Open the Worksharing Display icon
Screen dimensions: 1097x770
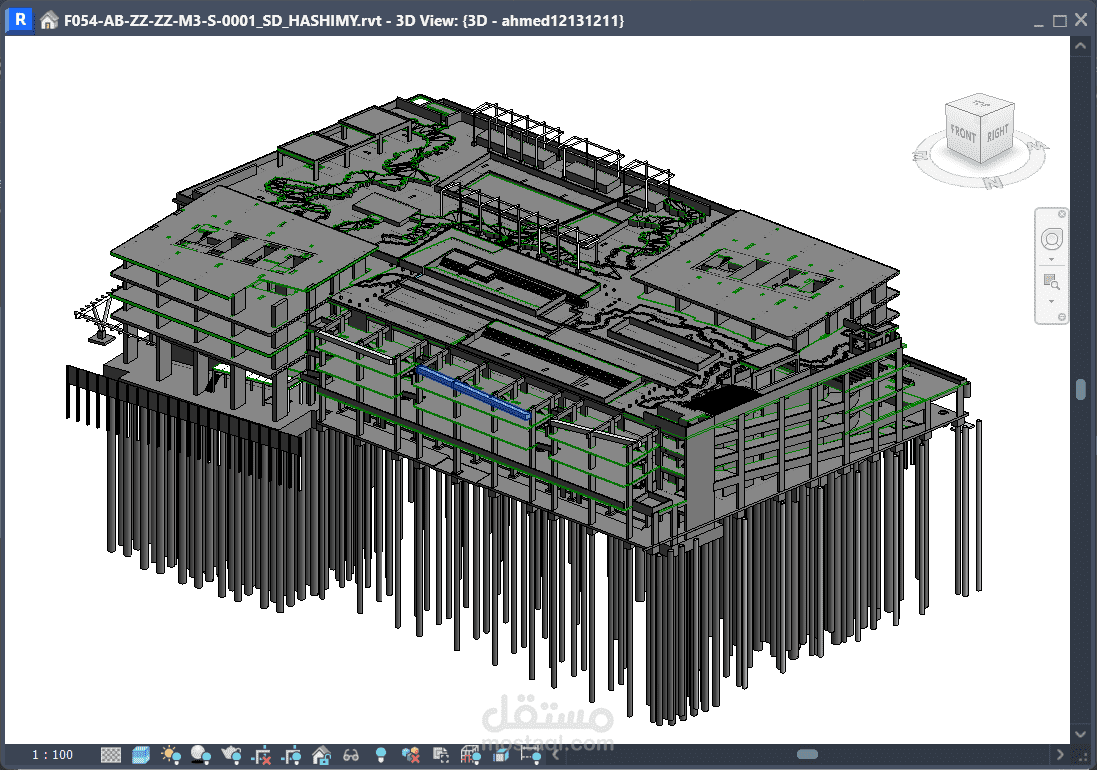[411, 755]
